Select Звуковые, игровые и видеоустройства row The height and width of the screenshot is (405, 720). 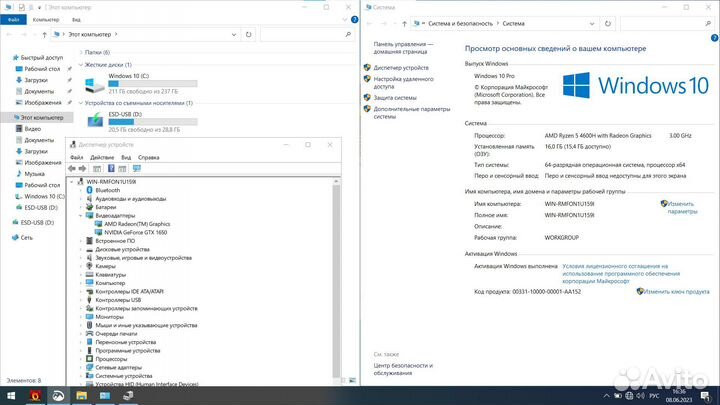[143, 258]
